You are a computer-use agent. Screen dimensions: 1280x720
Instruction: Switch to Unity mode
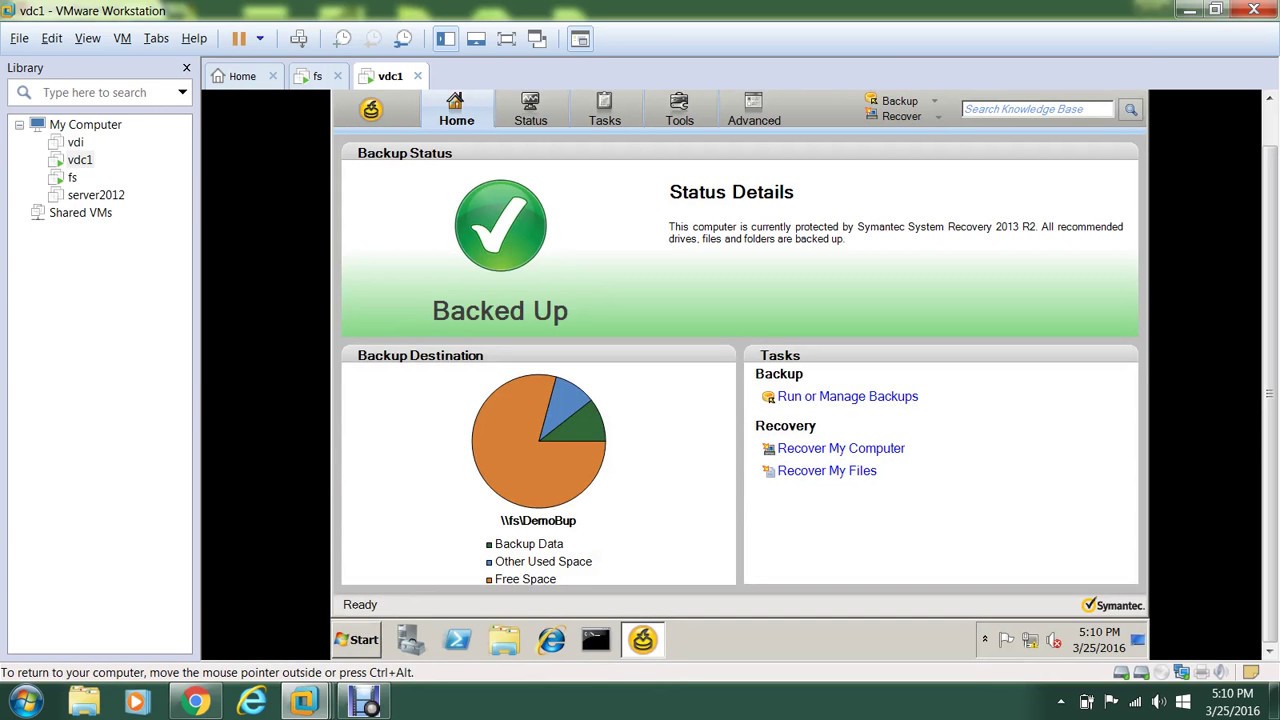[x=537, y=38]
